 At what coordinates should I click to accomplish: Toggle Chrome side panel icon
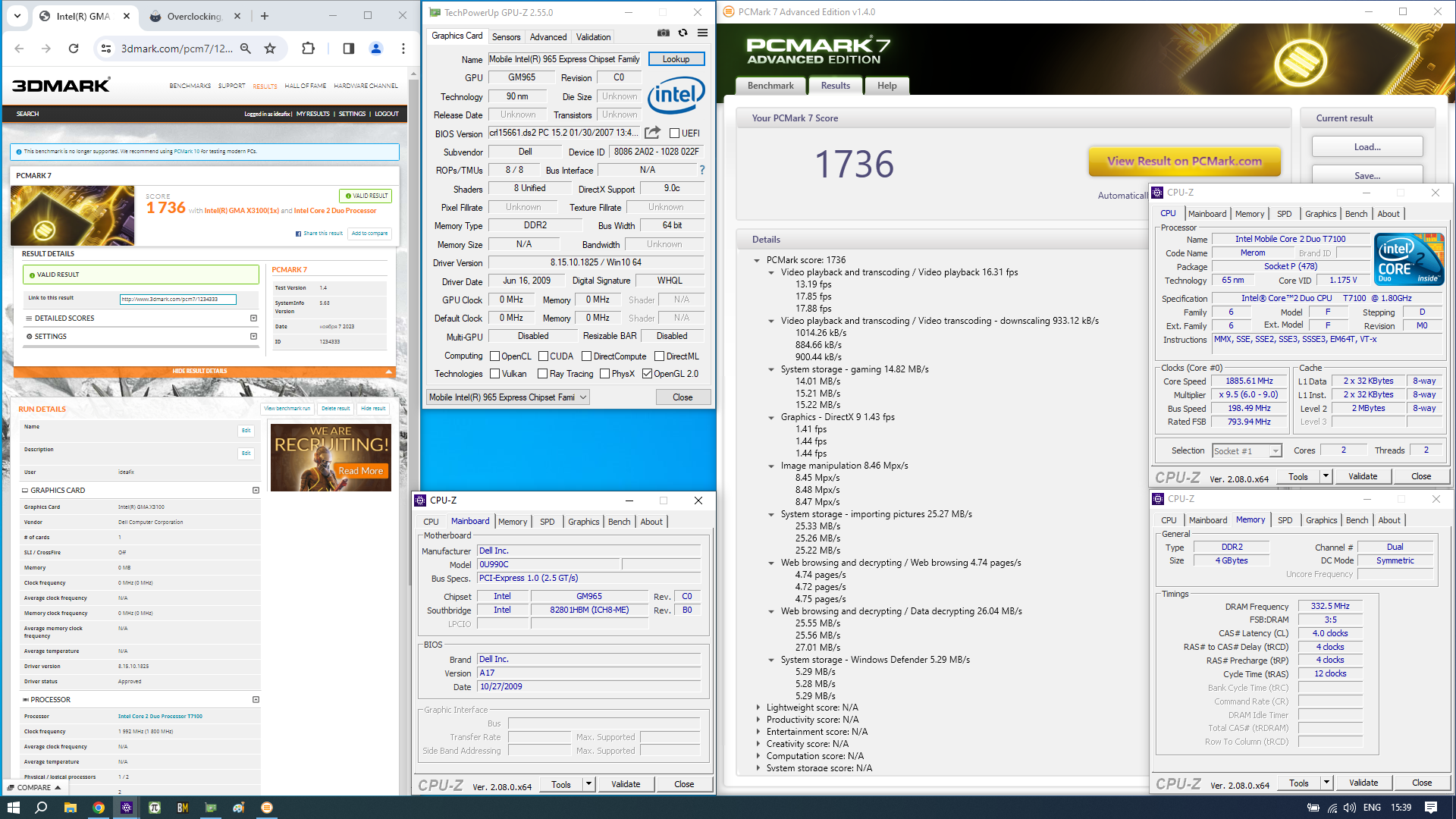(x=348, y=49)
